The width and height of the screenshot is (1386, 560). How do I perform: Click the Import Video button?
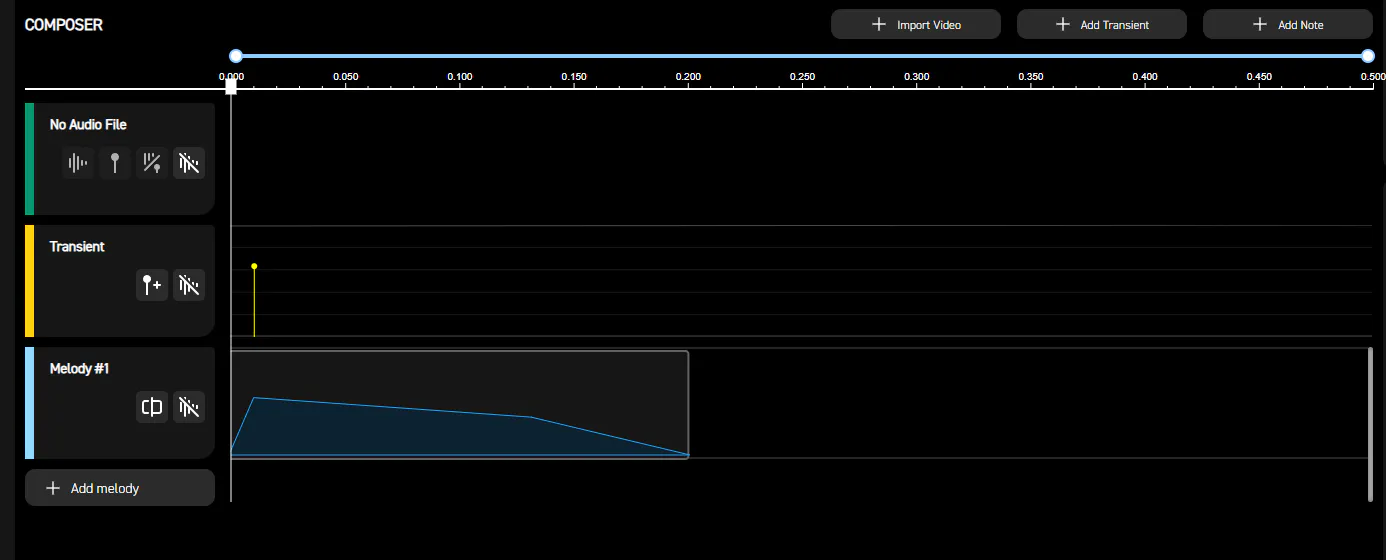[916, 24]
